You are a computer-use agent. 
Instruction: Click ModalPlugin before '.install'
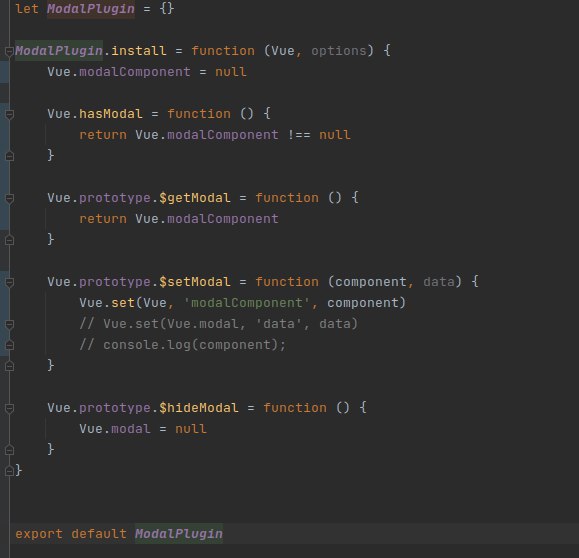pyautogui.click(x=59, y=51)
